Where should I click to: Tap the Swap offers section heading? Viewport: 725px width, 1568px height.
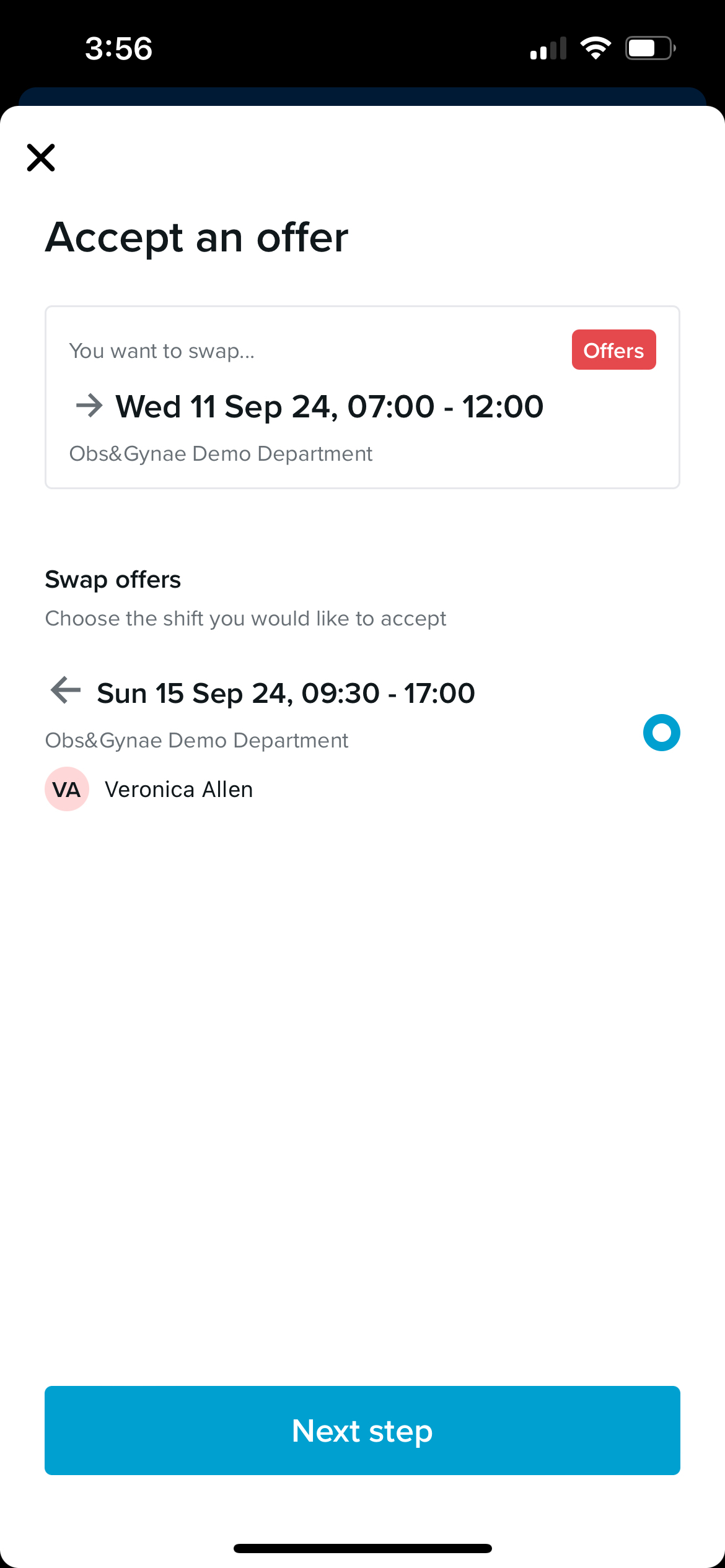coord(113,580)
